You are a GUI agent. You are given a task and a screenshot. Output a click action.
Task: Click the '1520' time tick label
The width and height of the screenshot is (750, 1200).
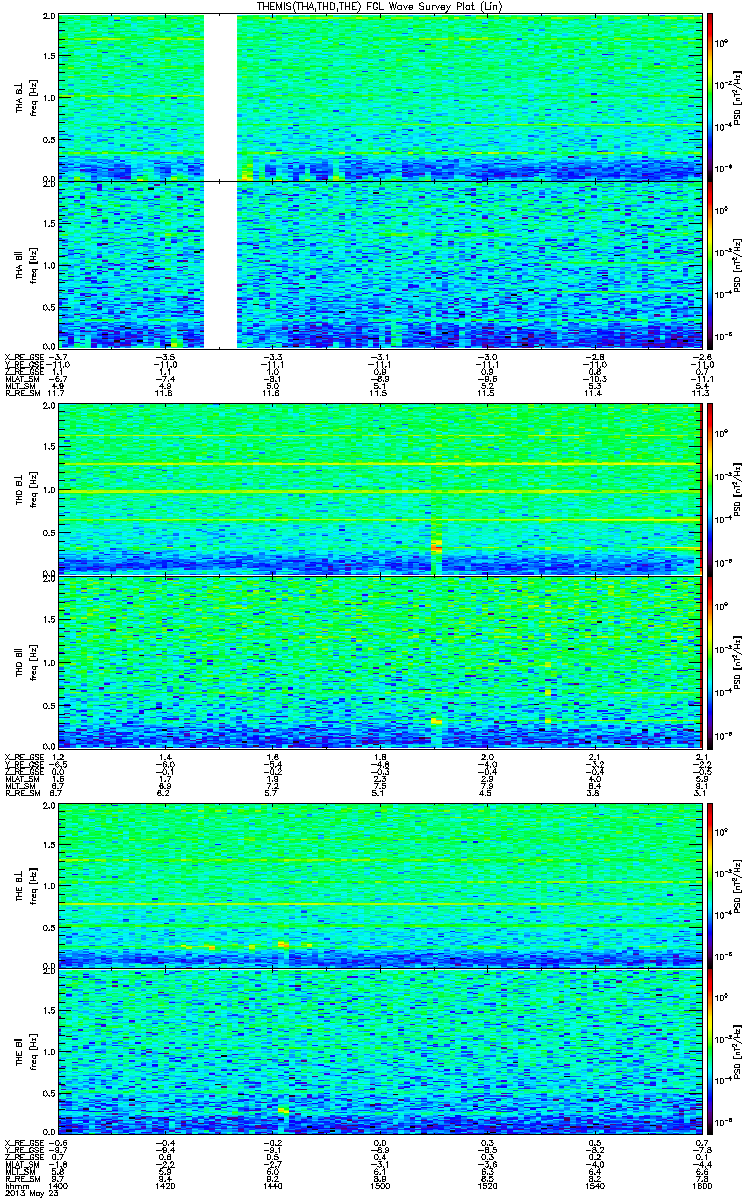486,1187
